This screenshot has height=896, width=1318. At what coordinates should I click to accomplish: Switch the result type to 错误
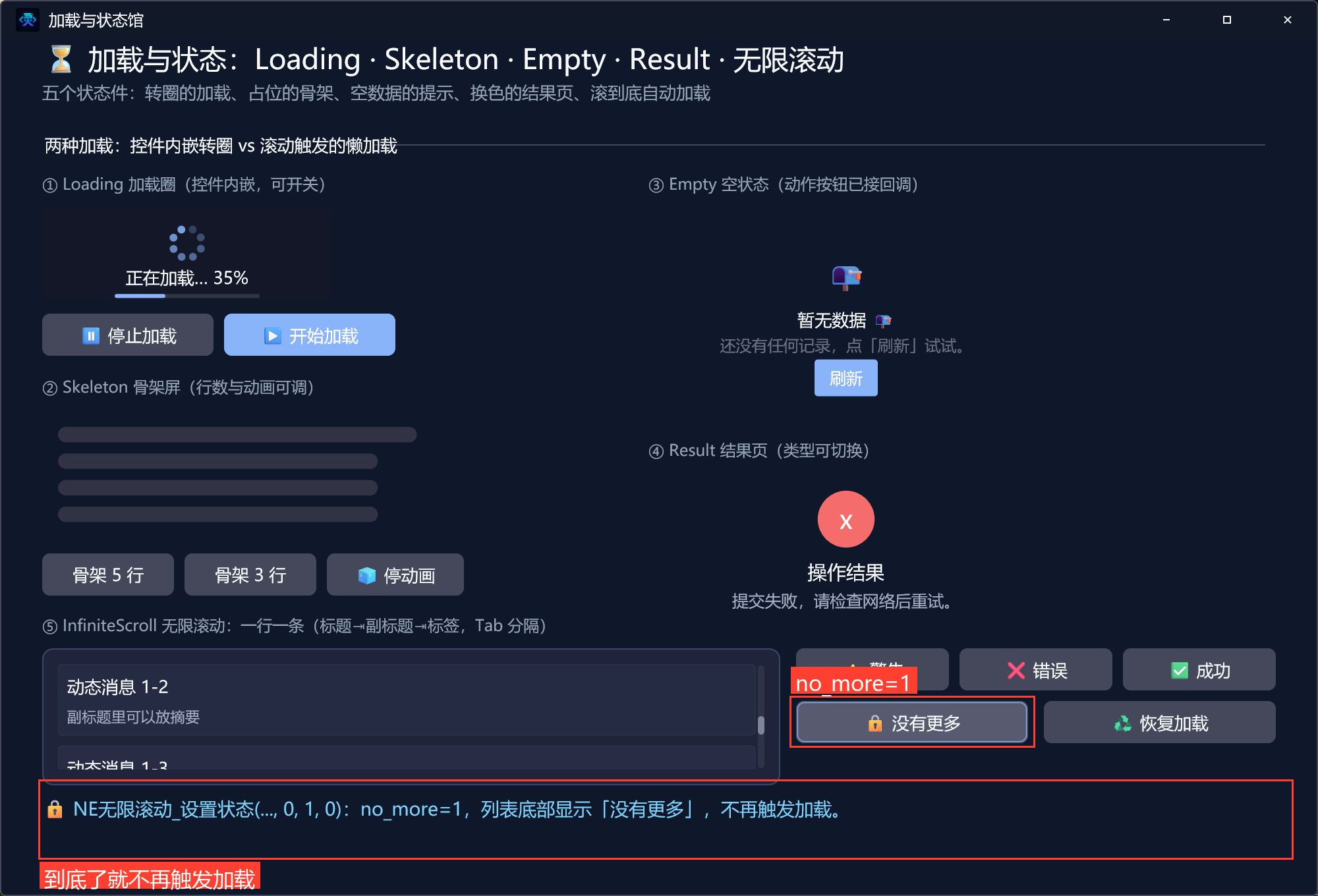pos(1036,669)
